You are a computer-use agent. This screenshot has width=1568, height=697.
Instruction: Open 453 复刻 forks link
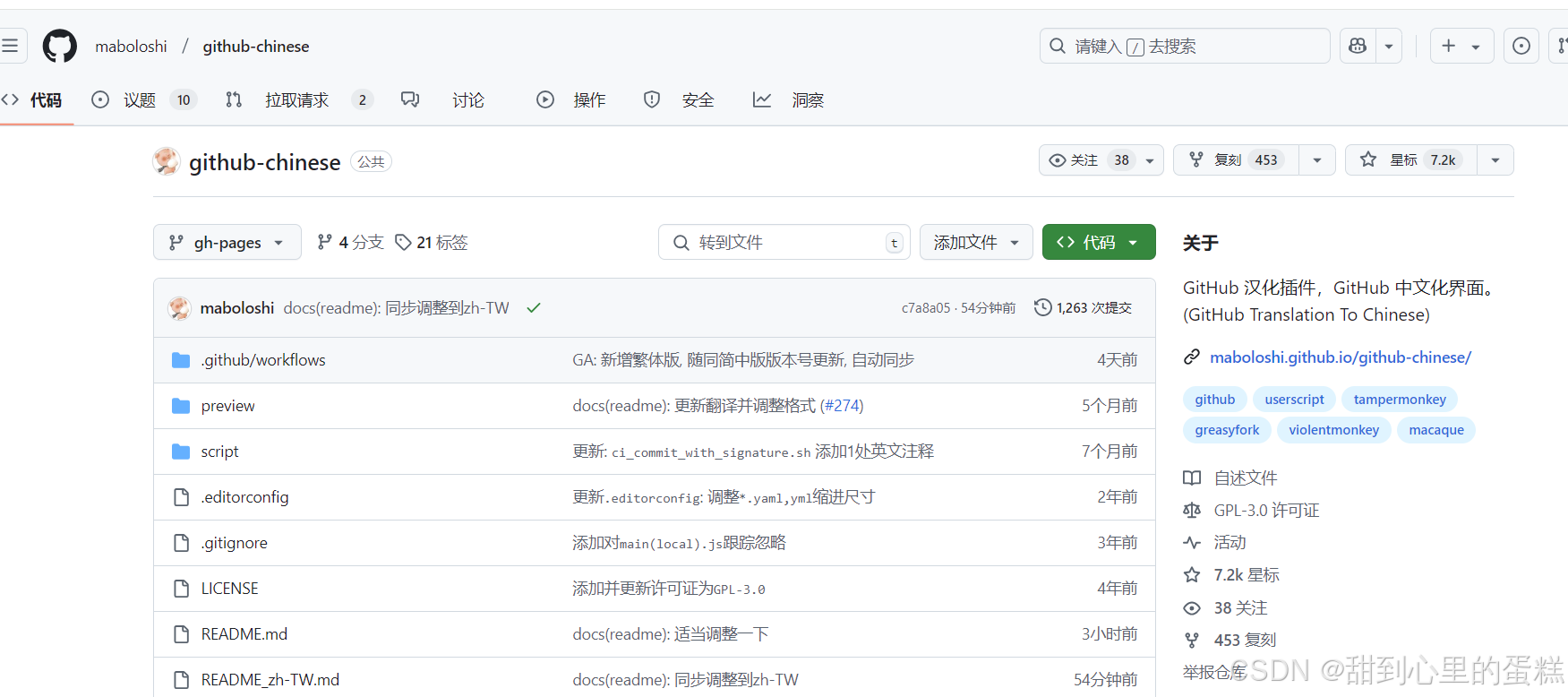click(x=1230, y=641)
